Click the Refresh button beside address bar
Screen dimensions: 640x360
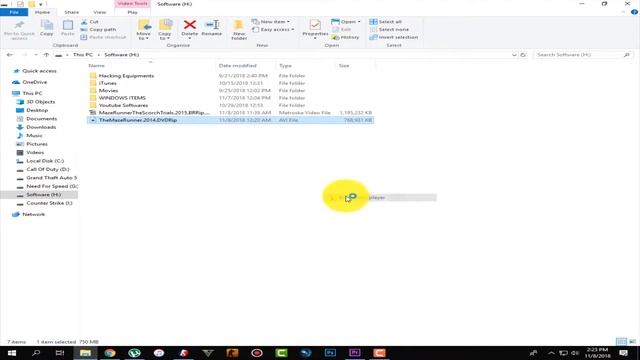coord(523,55)
